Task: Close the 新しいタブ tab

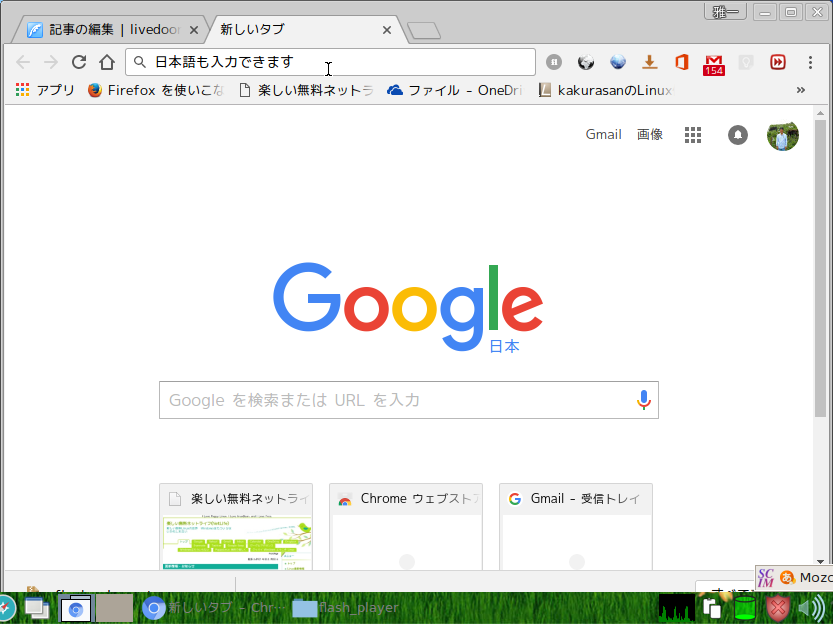Action: tap(387, 30)
